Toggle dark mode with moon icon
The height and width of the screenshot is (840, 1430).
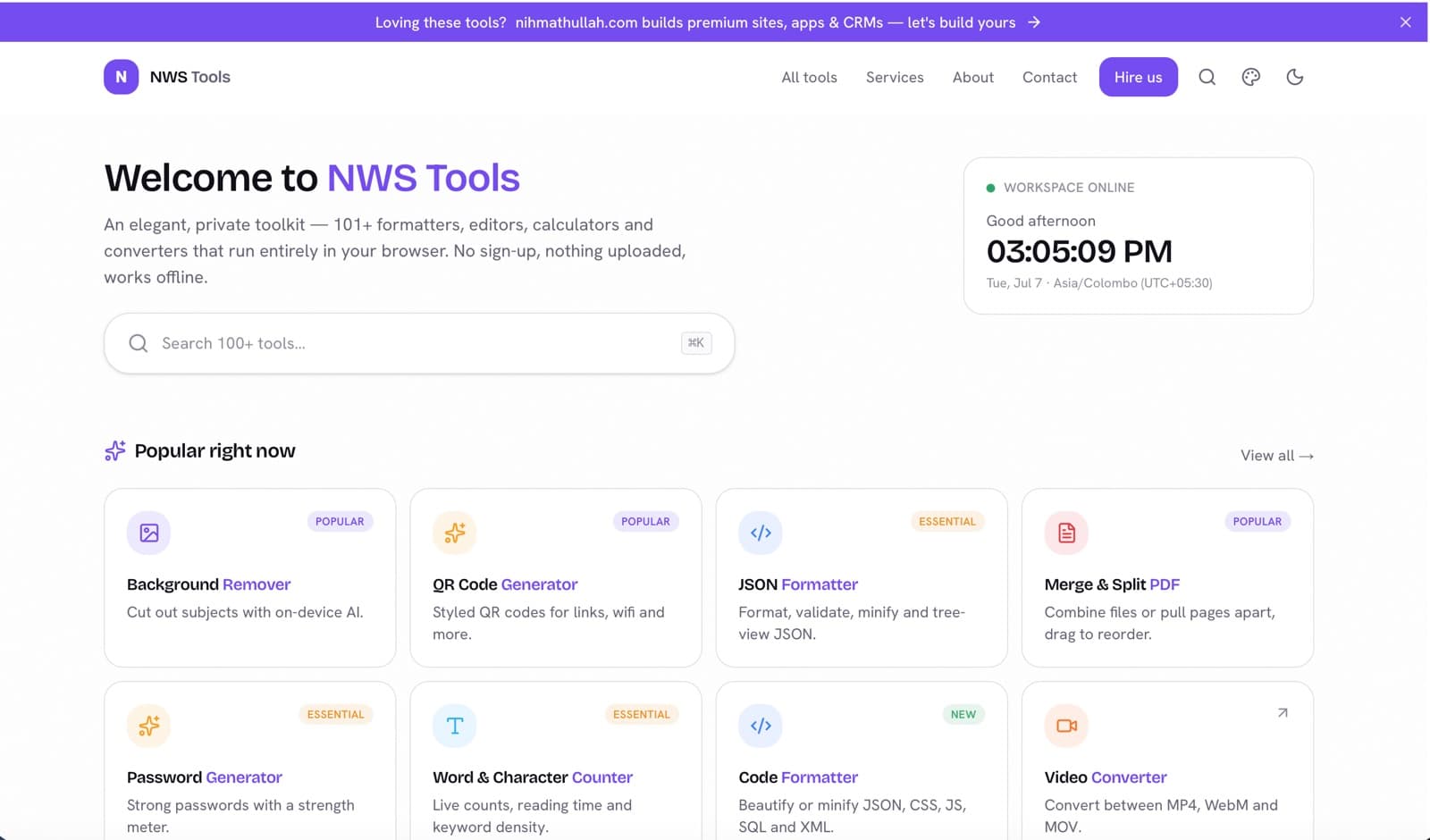coord(1294,77)
